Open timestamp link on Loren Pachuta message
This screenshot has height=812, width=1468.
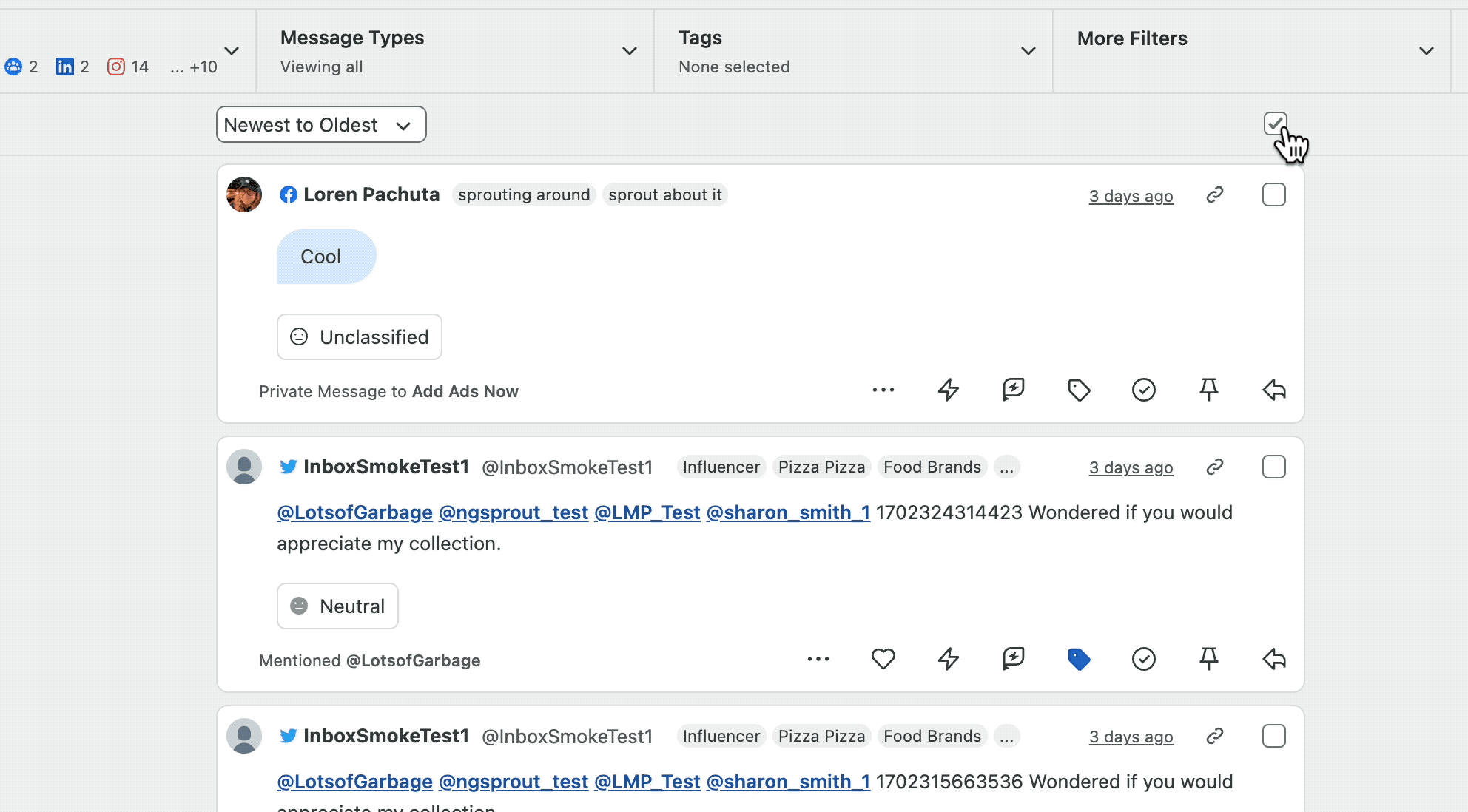click(x=1131, y=196)
